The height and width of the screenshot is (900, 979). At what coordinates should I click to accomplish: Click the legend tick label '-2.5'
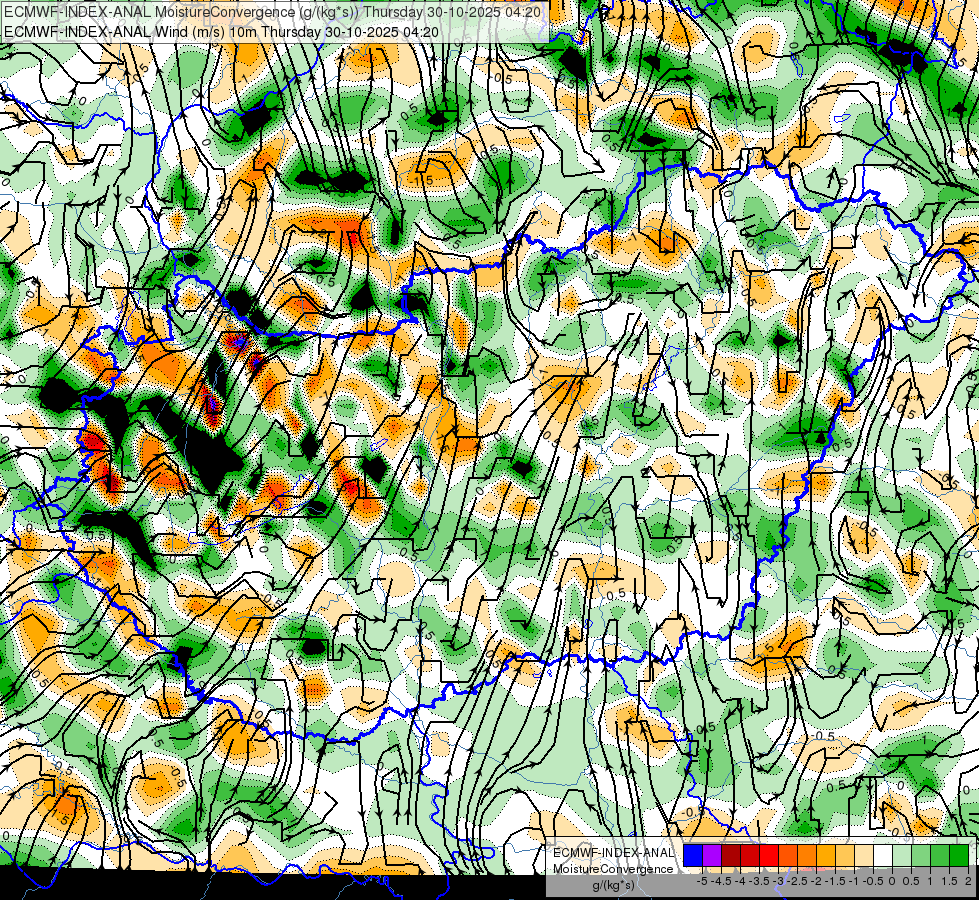797,881
